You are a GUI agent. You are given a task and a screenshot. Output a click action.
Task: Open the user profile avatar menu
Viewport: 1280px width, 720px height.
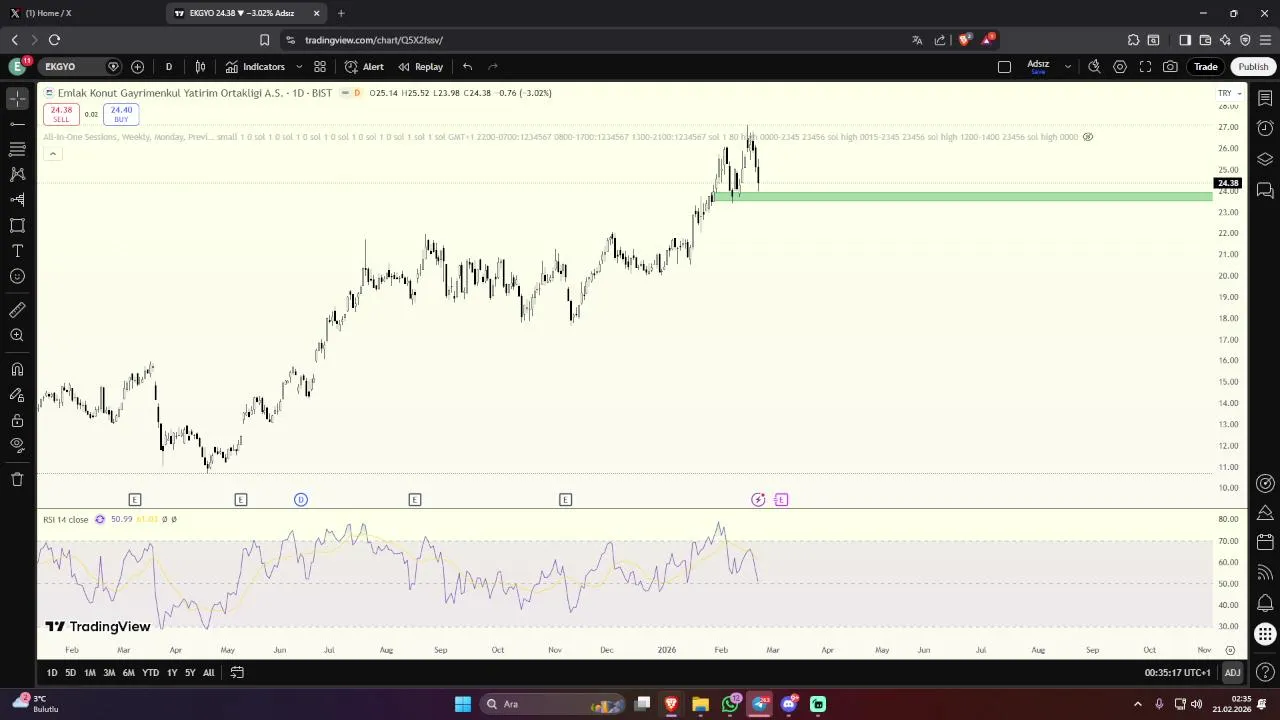point(17,66)
